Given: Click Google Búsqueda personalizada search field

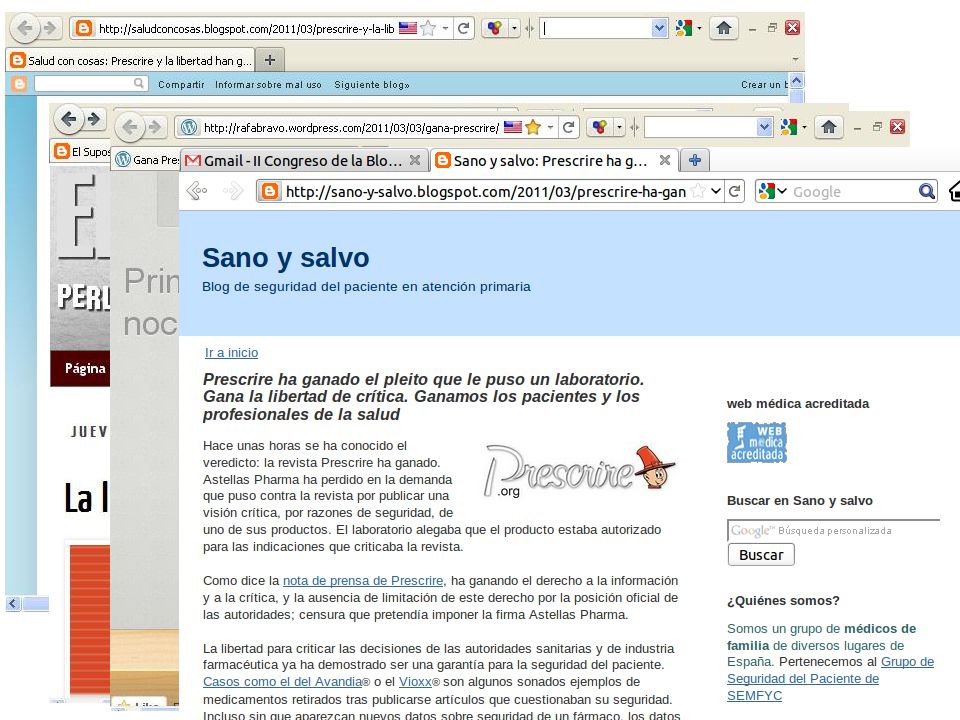Looking at the screenshot, I should 833,530.
